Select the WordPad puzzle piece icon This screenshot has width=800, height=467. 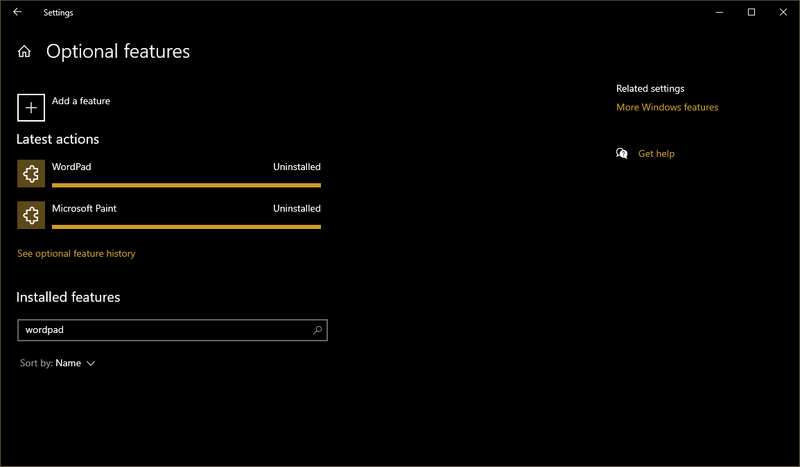click(x=31, y=174)
